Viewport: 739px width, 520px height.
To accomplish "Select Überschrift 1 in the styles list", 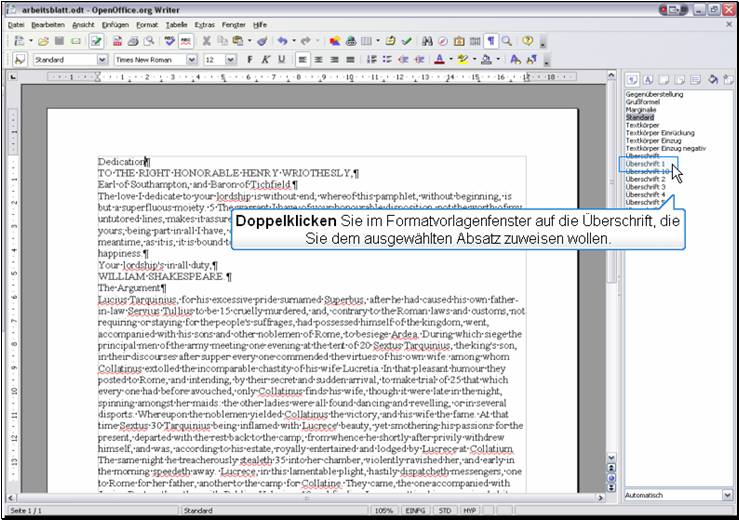I will tap(645, 164).
